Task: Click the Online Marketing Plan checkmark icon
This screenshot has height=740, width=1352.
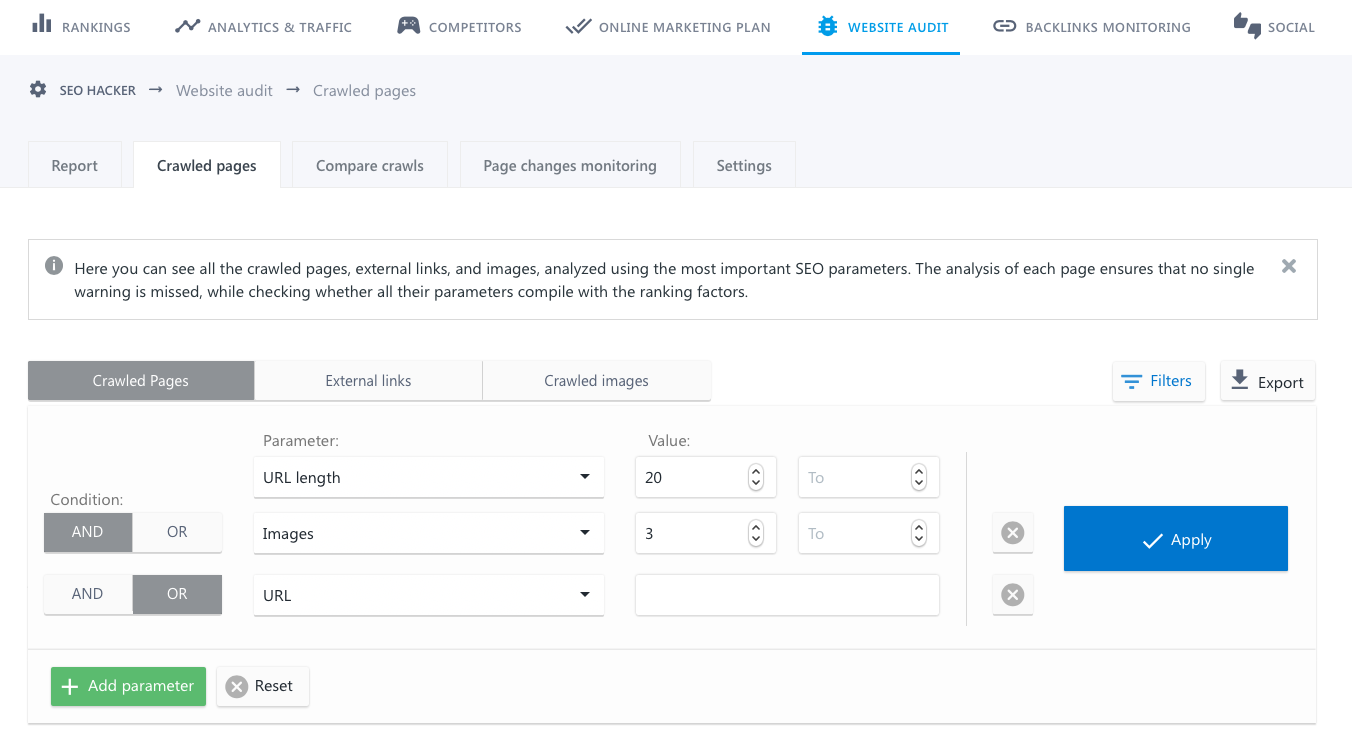Action: click(x=578, y=26)
